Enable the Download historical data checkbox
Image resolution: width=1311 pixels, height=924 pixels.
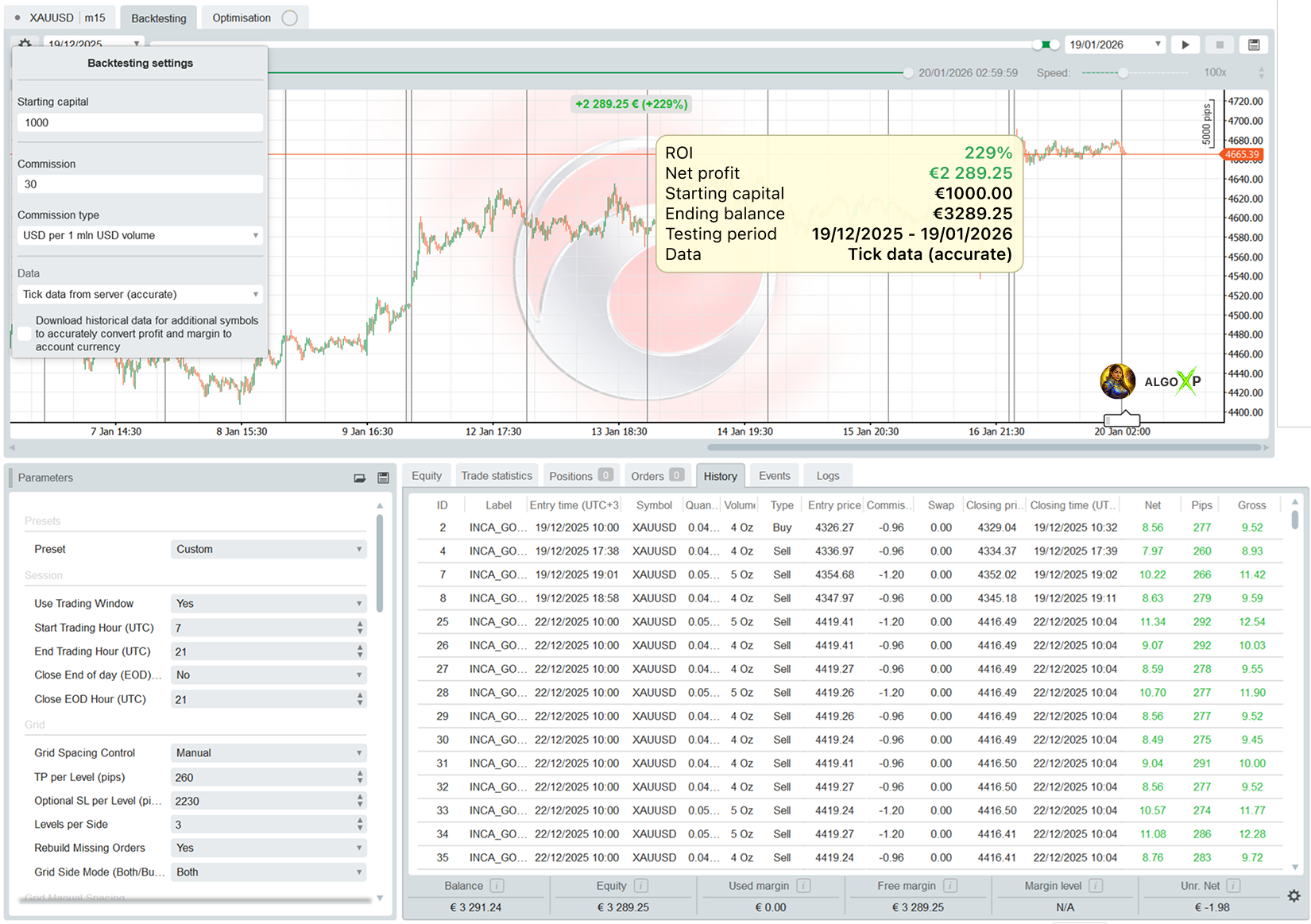click(25, 334)
